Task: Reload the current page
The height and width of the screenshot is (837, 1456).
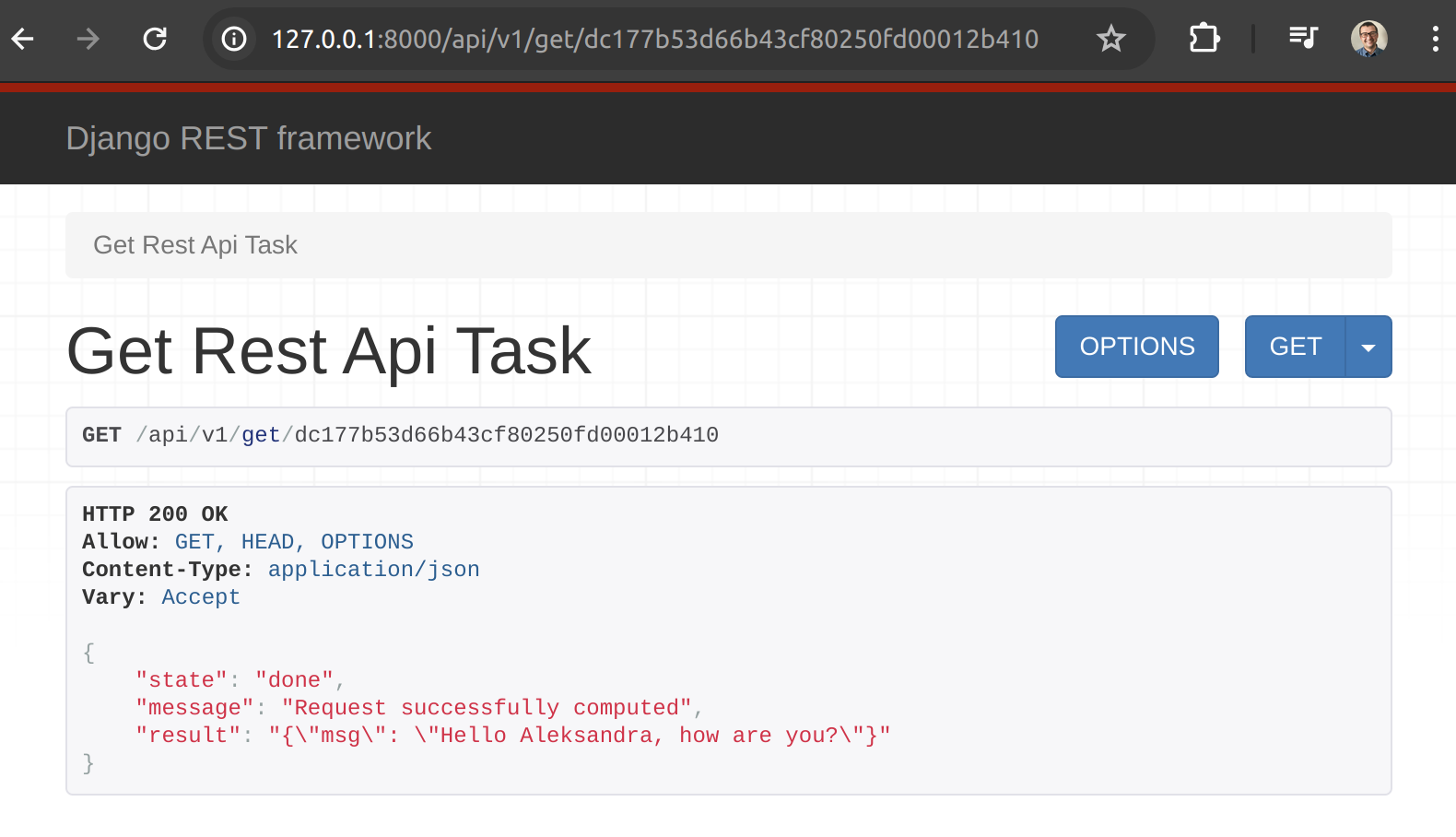Action: 155,39
